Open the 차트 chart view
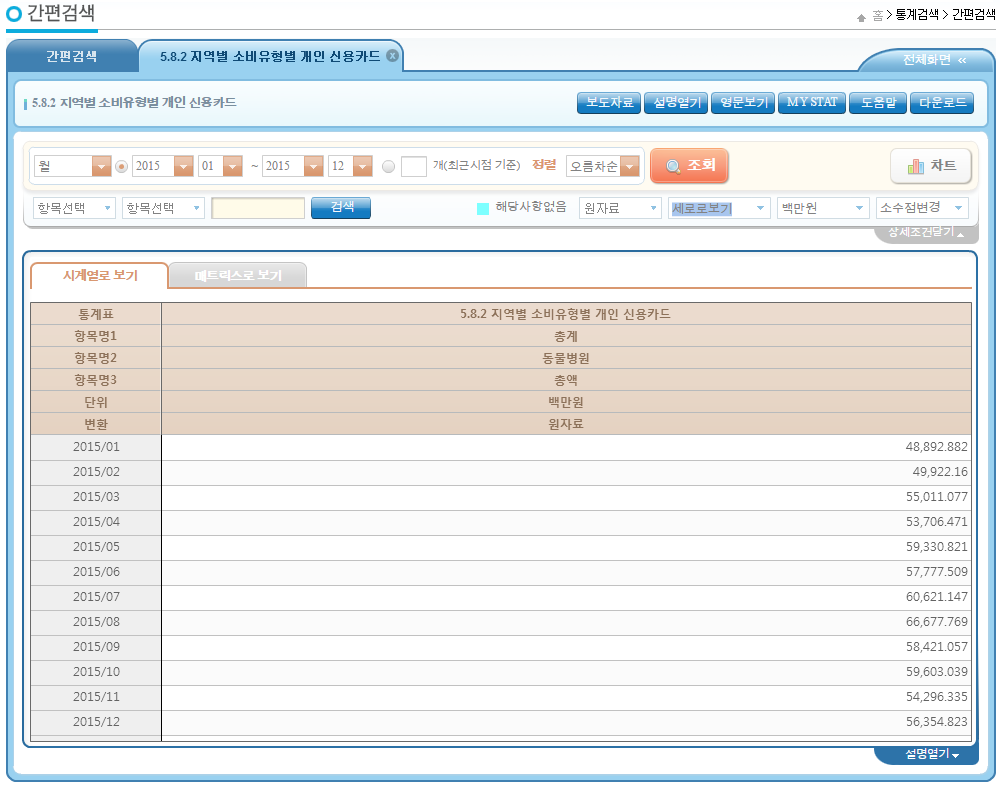Image resolution: width=1000 pixels, height=786 pixels. coord(931,166)
